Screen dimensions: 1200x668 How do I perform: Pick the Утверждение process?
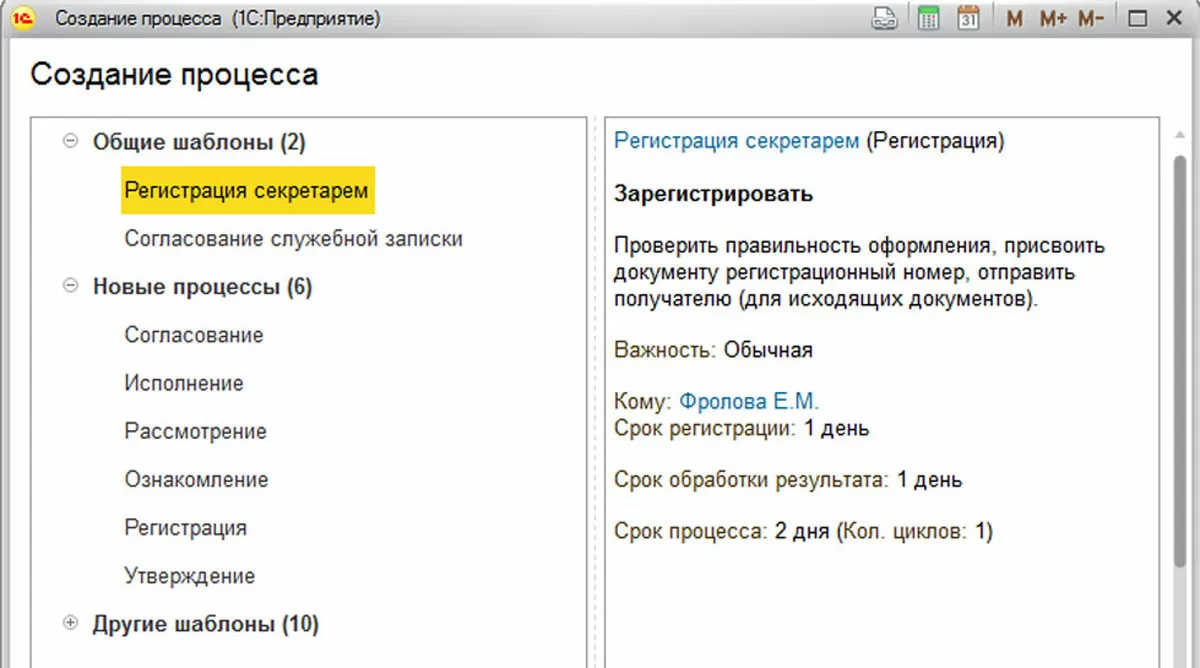point(189,576)
